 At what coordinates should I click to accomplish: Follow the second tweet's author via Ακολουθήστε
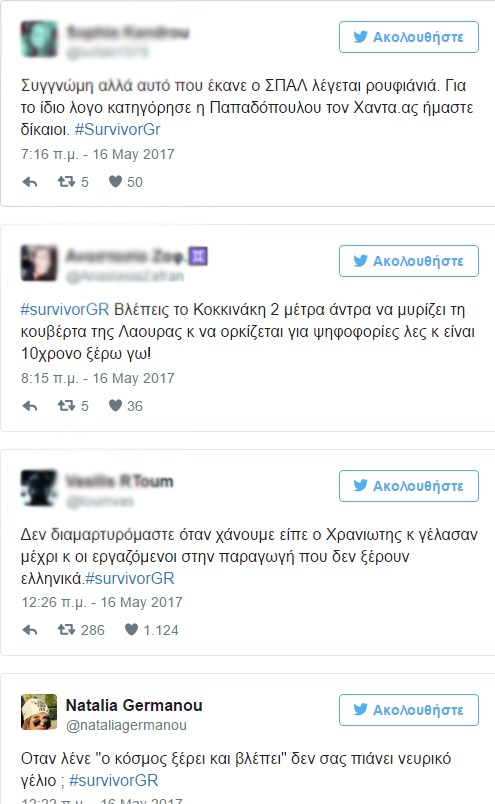point(409,261)
